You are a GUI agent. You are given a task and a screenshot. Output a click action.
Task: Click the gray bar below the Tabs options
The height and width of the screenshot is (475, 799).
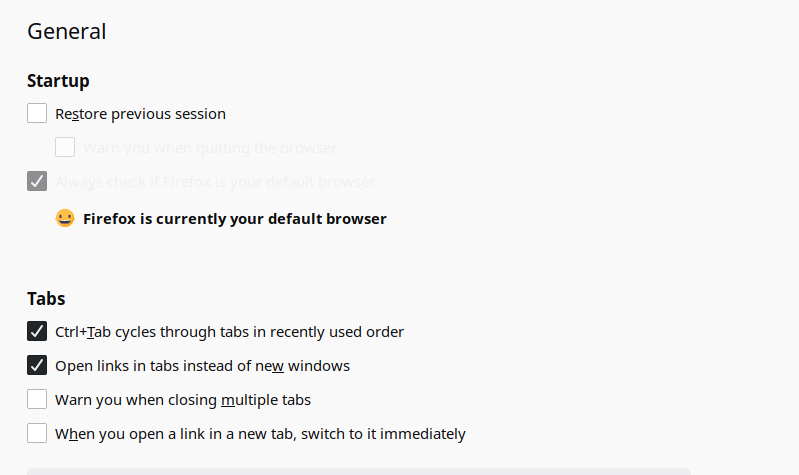[358, 471]
